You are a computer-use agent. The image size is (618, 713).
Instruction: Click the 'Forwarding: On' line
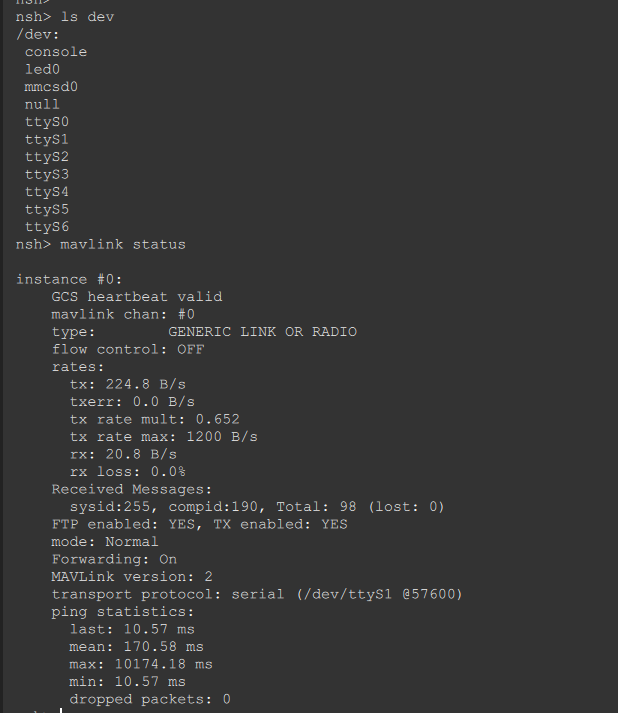114,559
